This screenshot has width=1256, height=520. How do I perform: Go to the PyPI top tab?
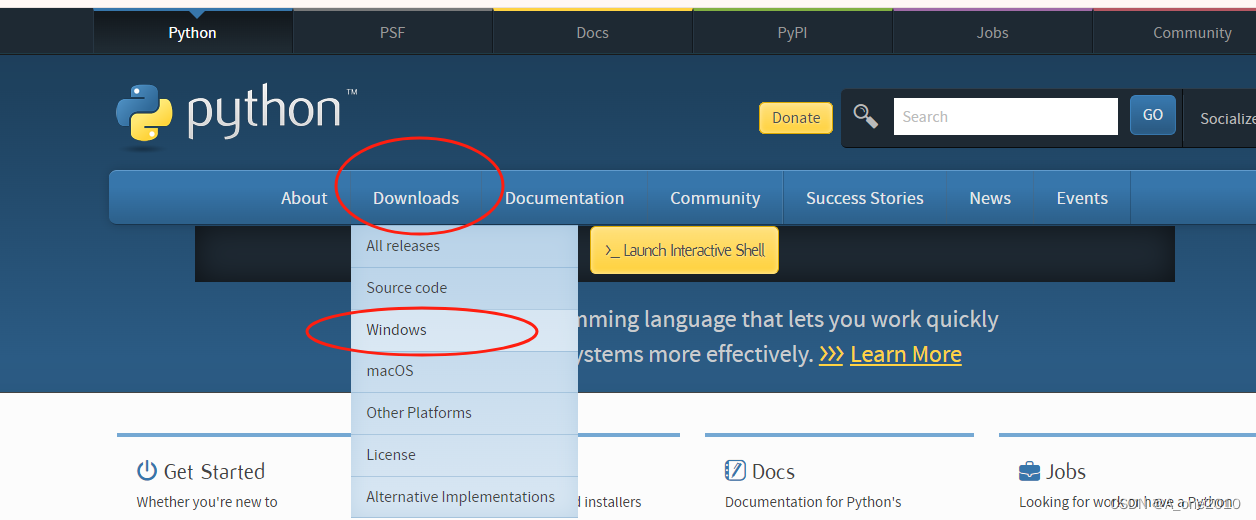793,32
